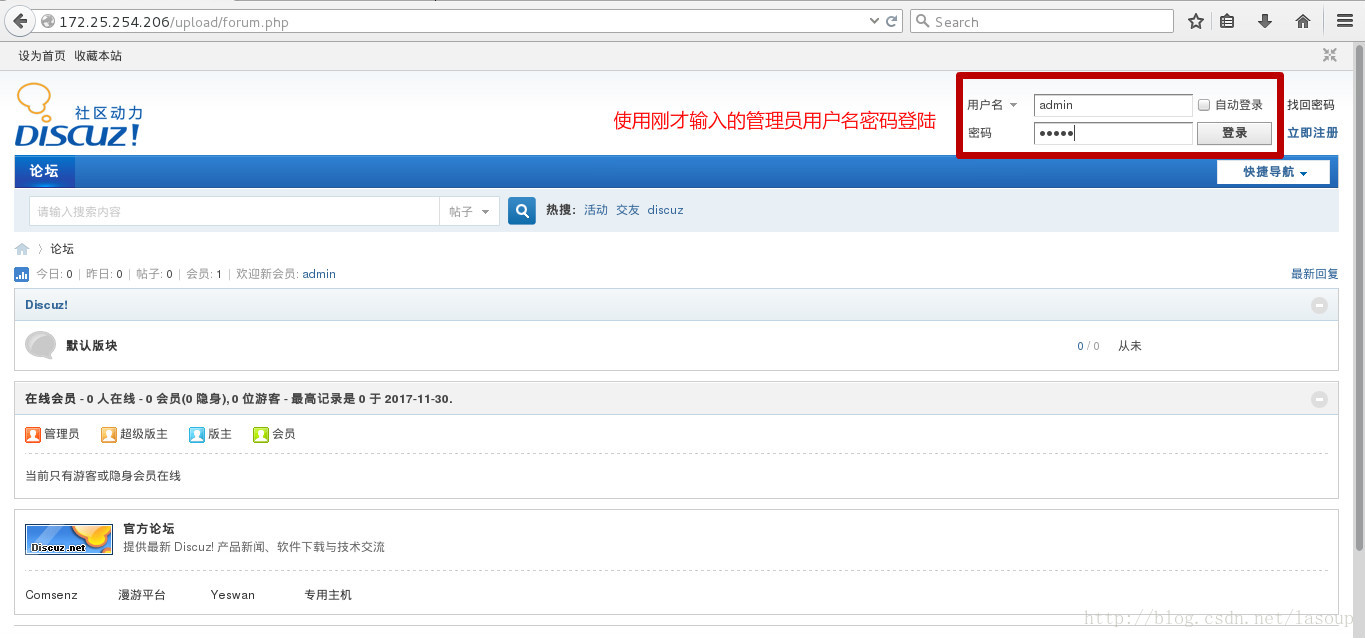Open the 用户名 login type dropdown
Image resolution: width=1365 pixels, height=638 pixels.
pyautogui.click(x=992, y=105)
